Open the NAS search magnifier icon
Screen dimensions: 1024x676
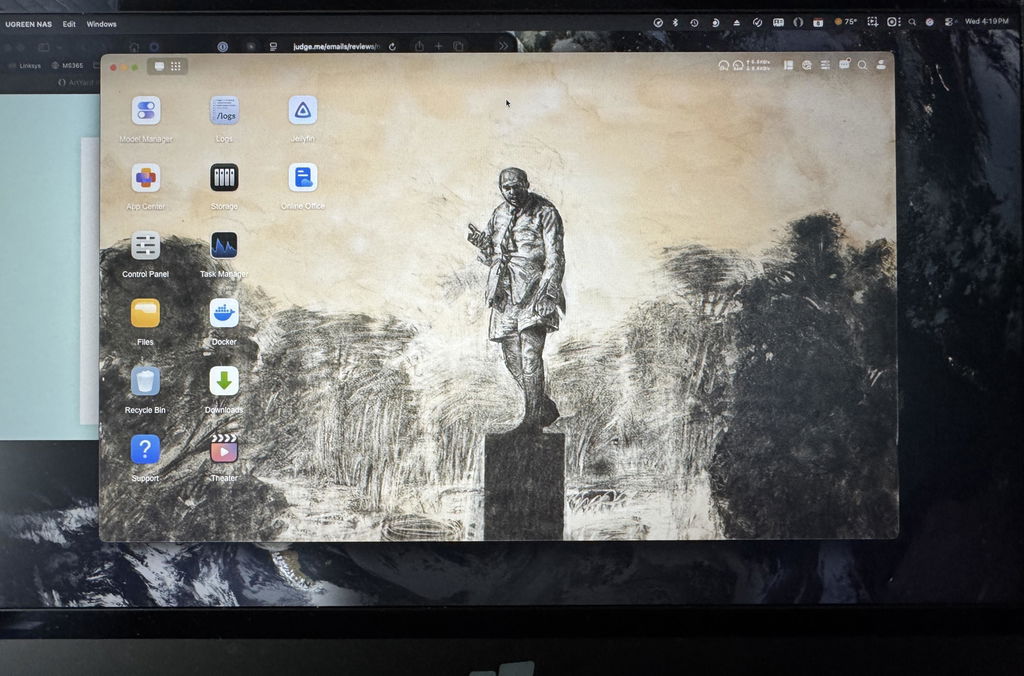pos(863,65)
